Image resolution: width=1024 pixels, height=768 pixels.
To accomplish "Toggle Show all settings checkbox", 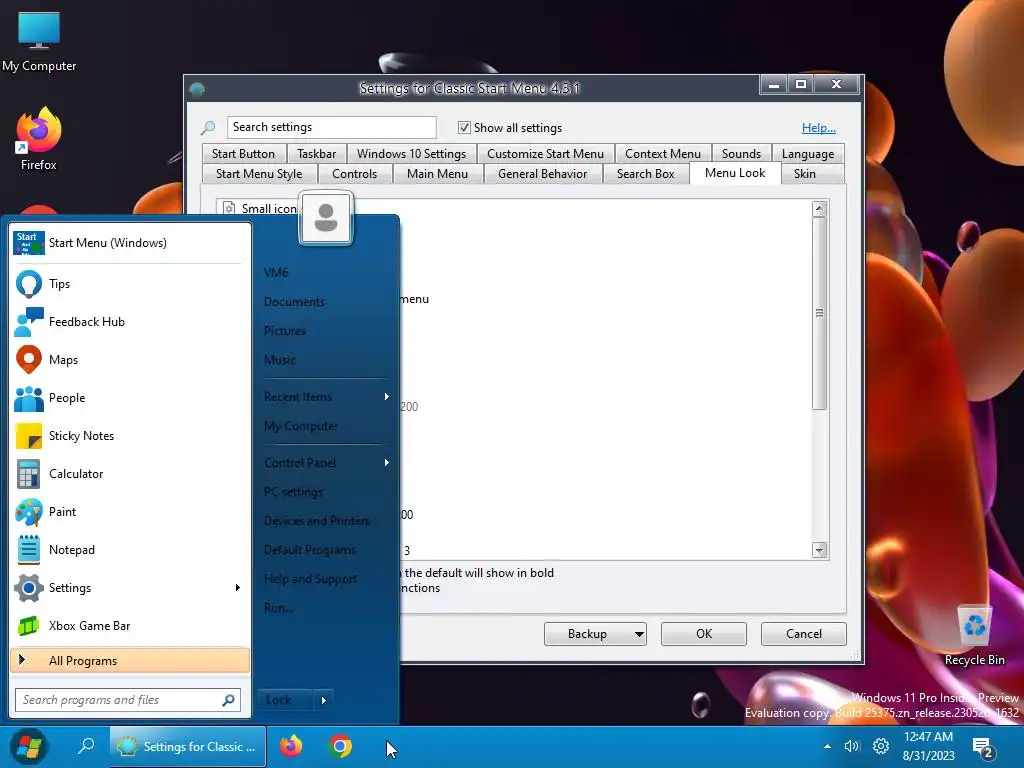I will click(x=464, y=127).
